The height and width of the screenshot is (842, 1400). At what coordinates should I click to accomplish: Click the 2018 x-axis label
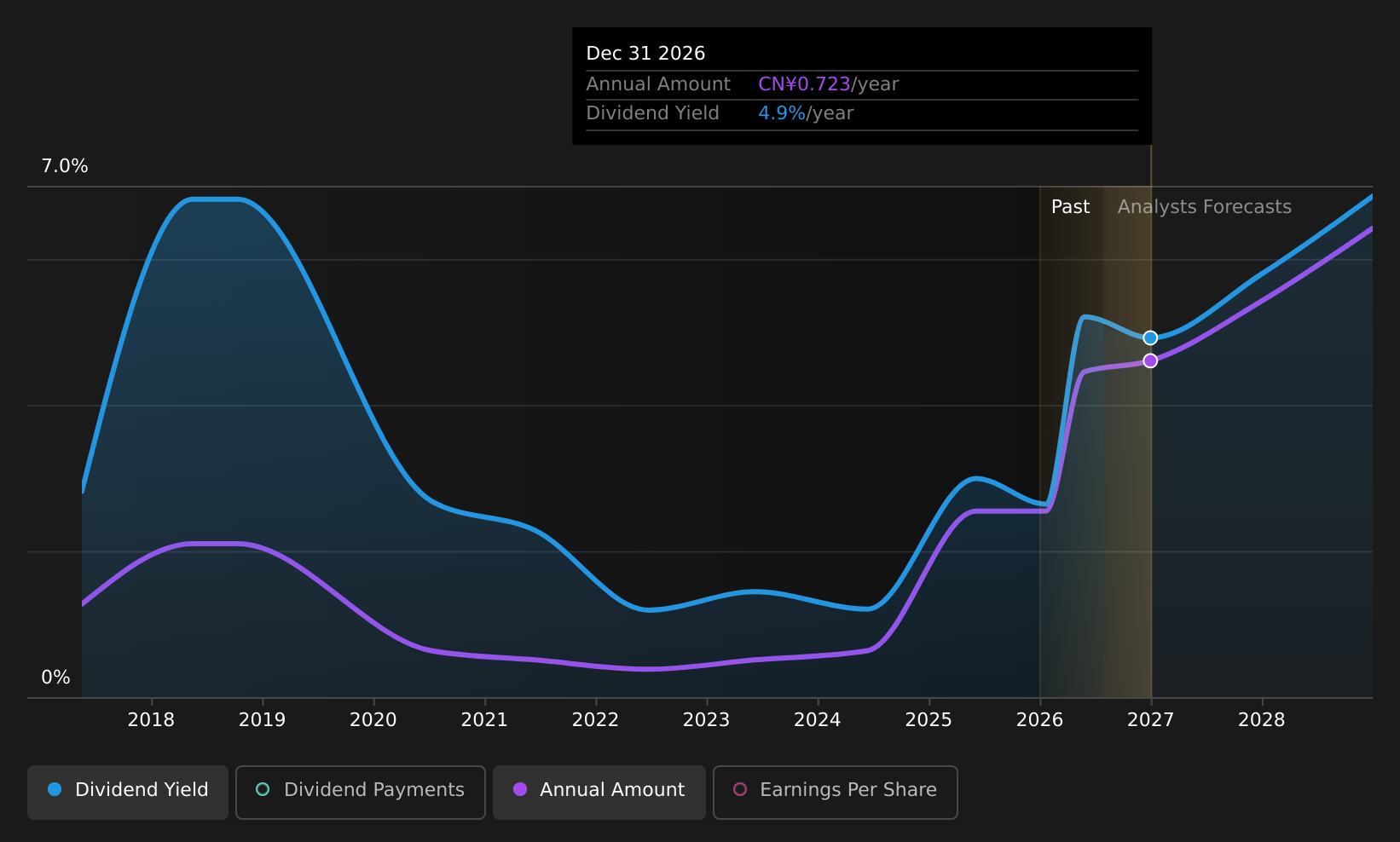coord(151,720)
